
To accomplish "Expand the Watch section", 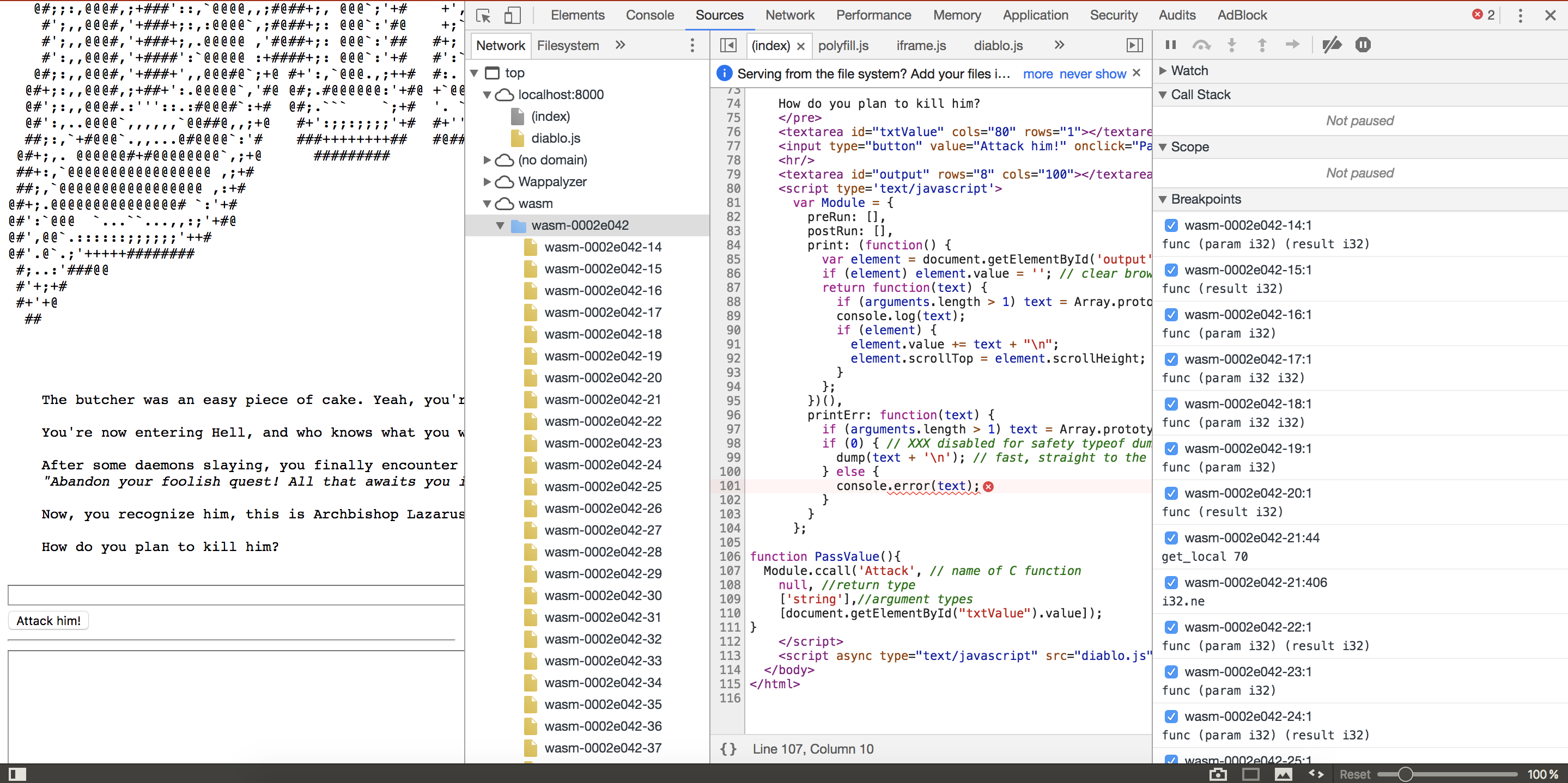I will [1163, 71].
